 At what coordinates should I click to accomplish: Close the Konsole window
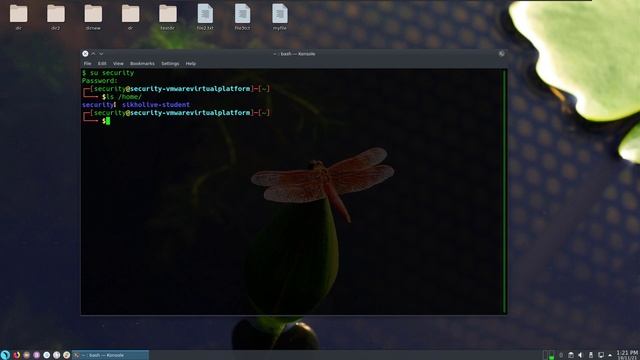click(x=85, y=53)
